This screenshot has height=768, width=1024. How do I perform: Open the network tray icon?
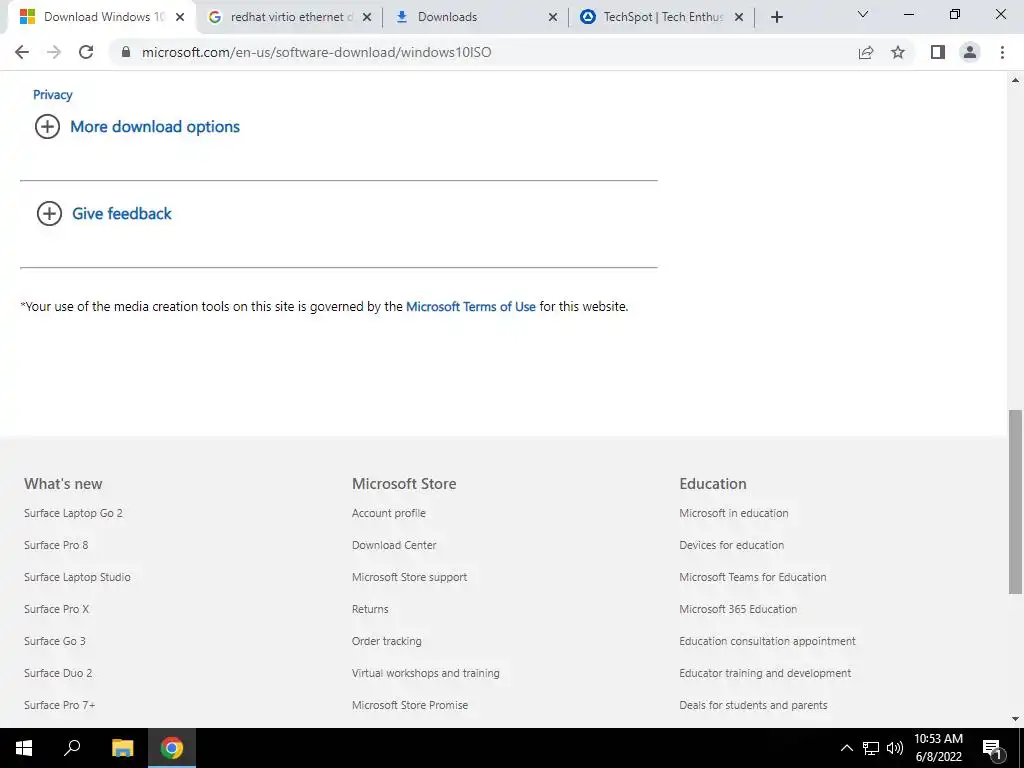(871, 748)
